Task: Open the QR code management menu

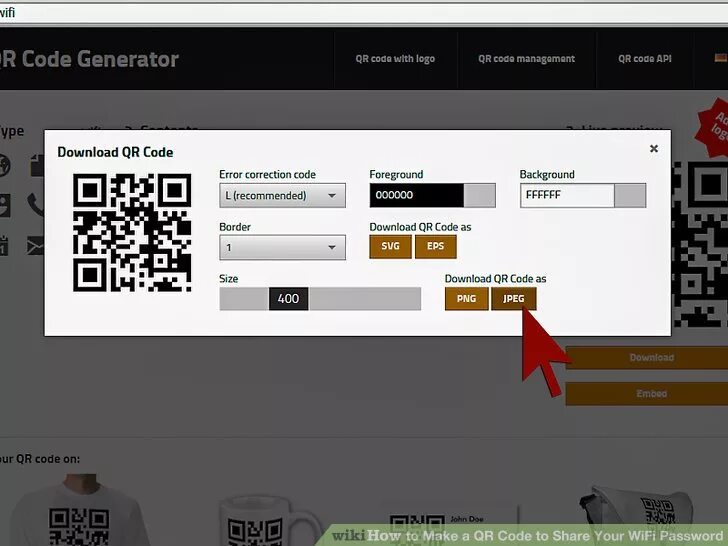Action: [x=526, y=59]
